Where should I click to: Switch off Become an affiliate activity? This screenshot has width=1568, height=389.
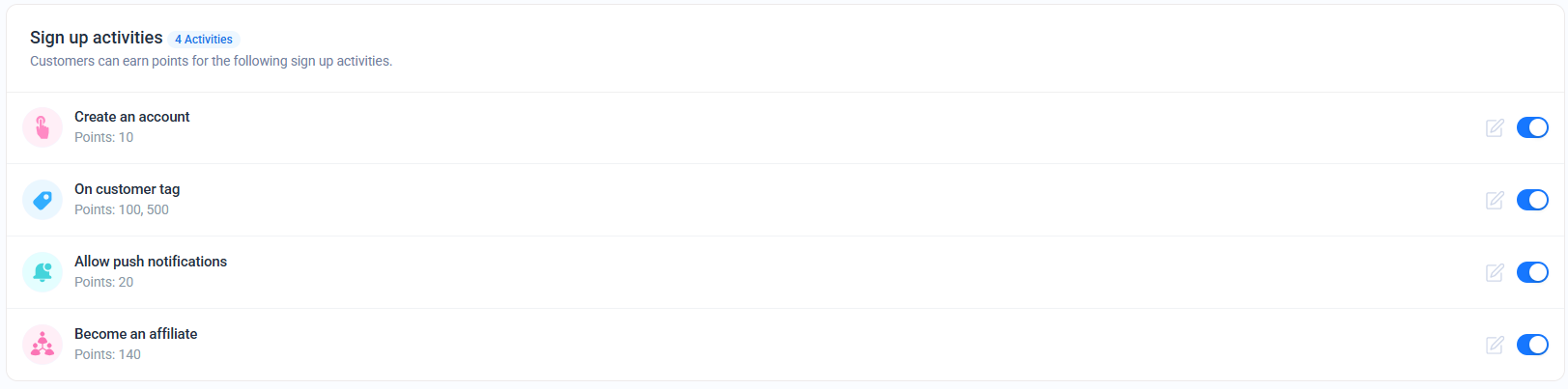point(1532,345)
